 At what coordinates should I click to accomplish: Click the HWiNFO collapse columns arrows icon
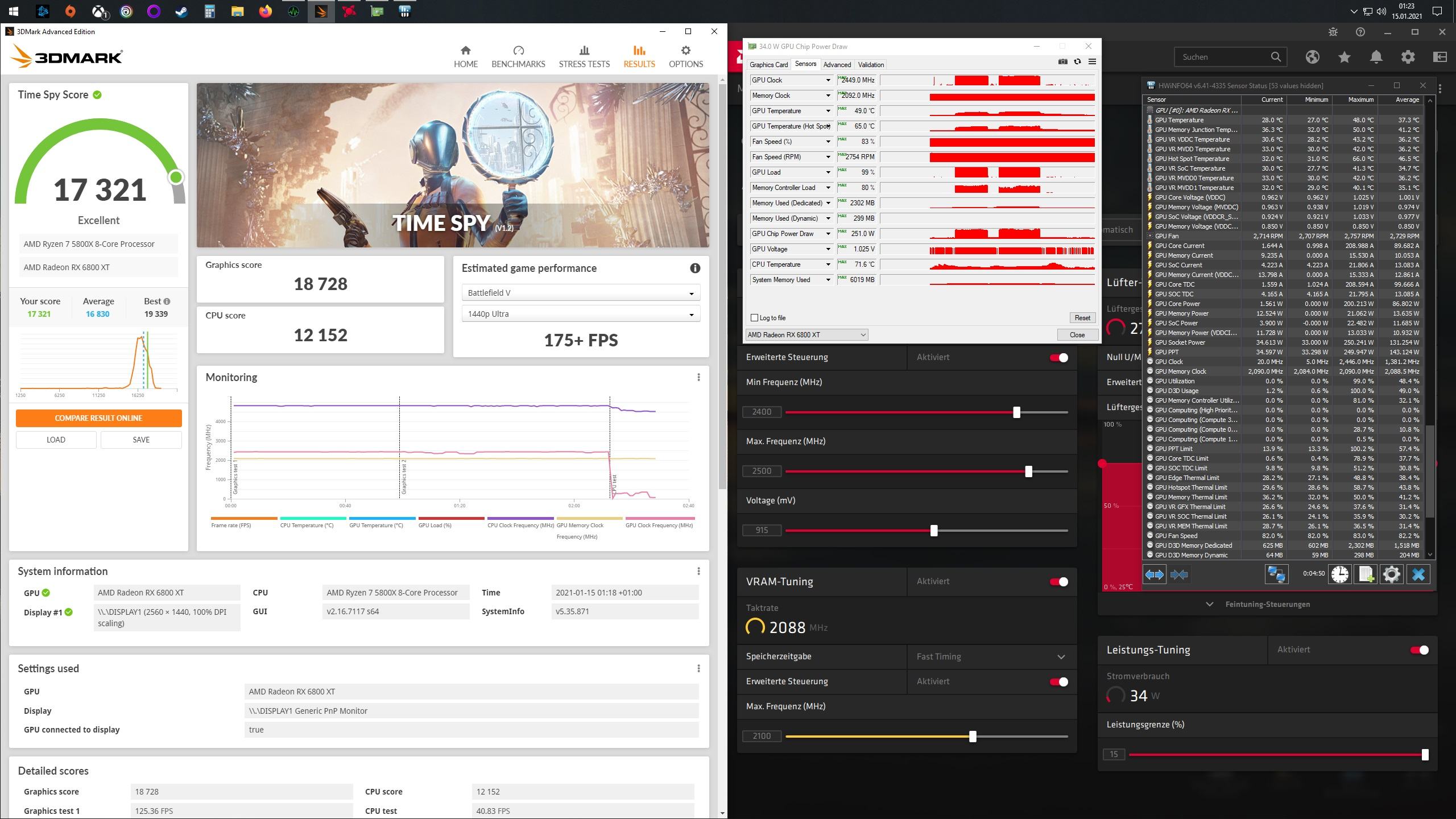pyautogui.click(x=1179, y=574)
